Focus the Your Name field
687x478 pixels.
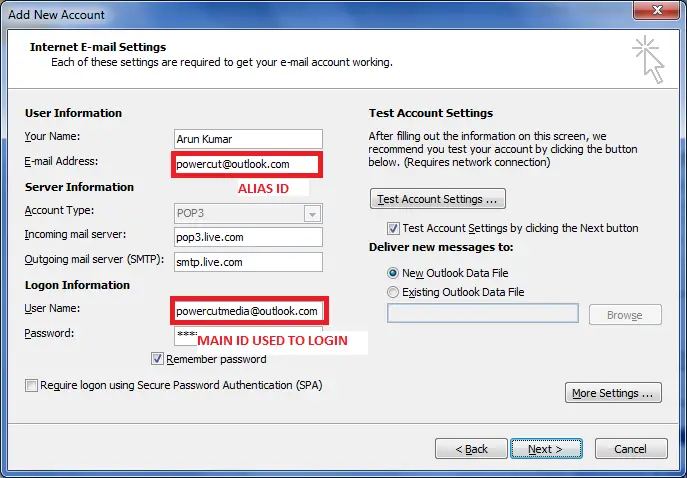pyautogui.click(x=248, y=139)
